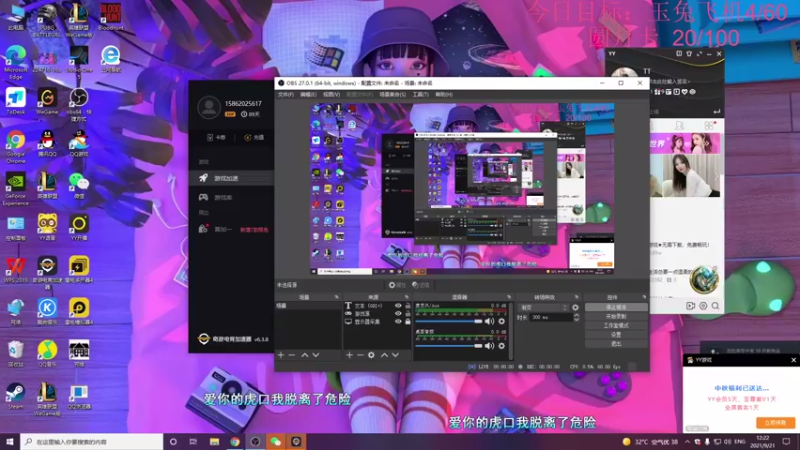Mute the mic/Aux speaker icon in the mixer
Image resolution: width=800 pixels, height=450 pixels.
[x=489, y=321]
